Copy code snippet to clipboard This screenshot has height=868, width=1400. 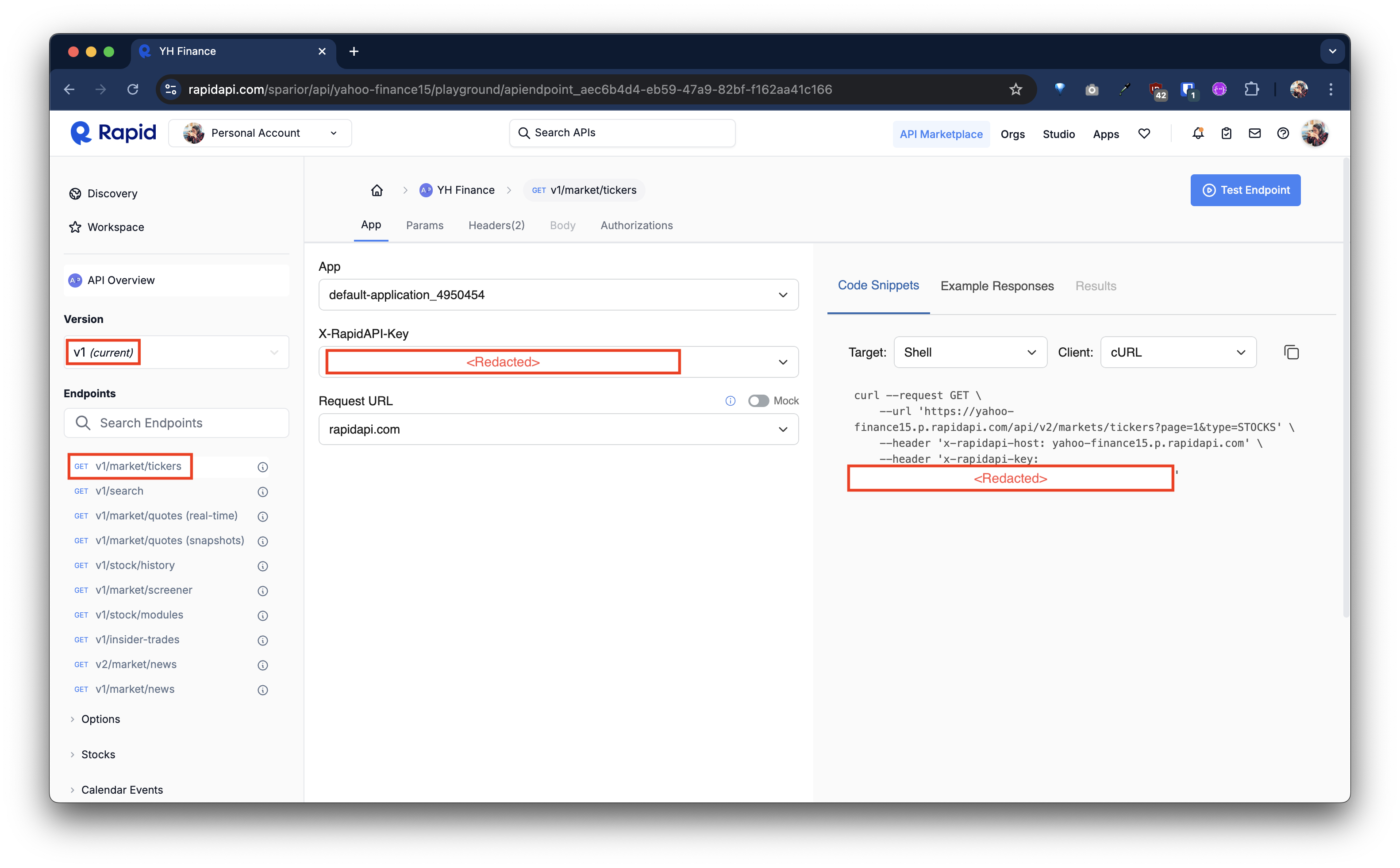(1291, 352)
